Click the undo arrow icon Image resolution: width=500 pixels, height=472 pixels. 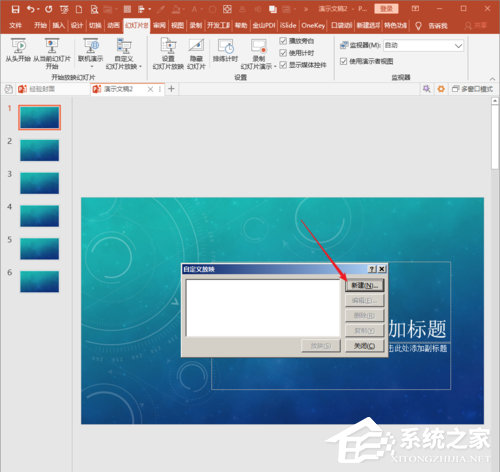pyautogui.click(x=31, y=9)
